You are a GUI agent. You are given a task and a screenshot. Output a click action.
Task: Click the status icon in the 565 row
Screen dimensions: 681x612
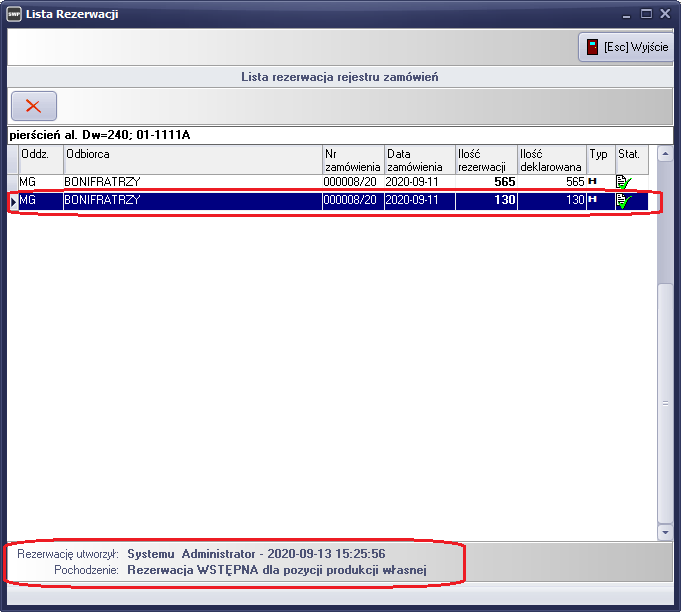click(x=625, y=182)
